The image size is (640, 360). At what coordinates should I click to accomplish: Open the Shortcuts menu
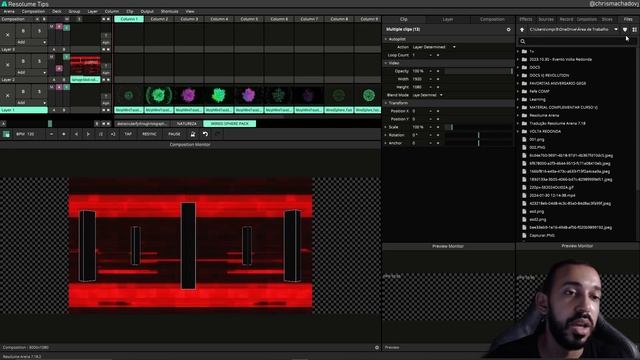(169, 11)
